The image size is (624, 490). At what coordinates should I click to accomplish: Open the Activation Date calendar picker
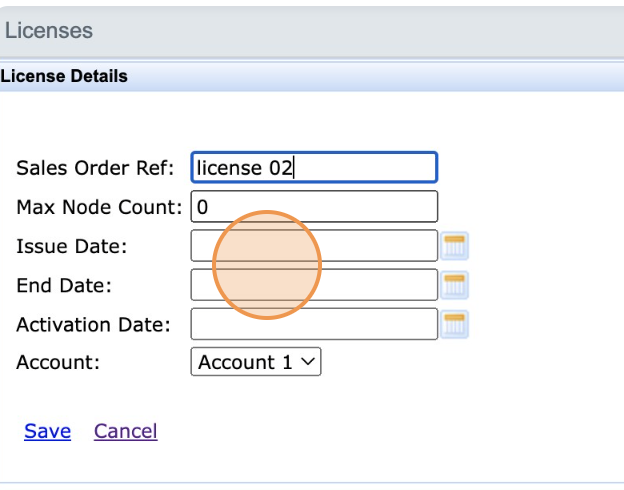pos(456,324)
